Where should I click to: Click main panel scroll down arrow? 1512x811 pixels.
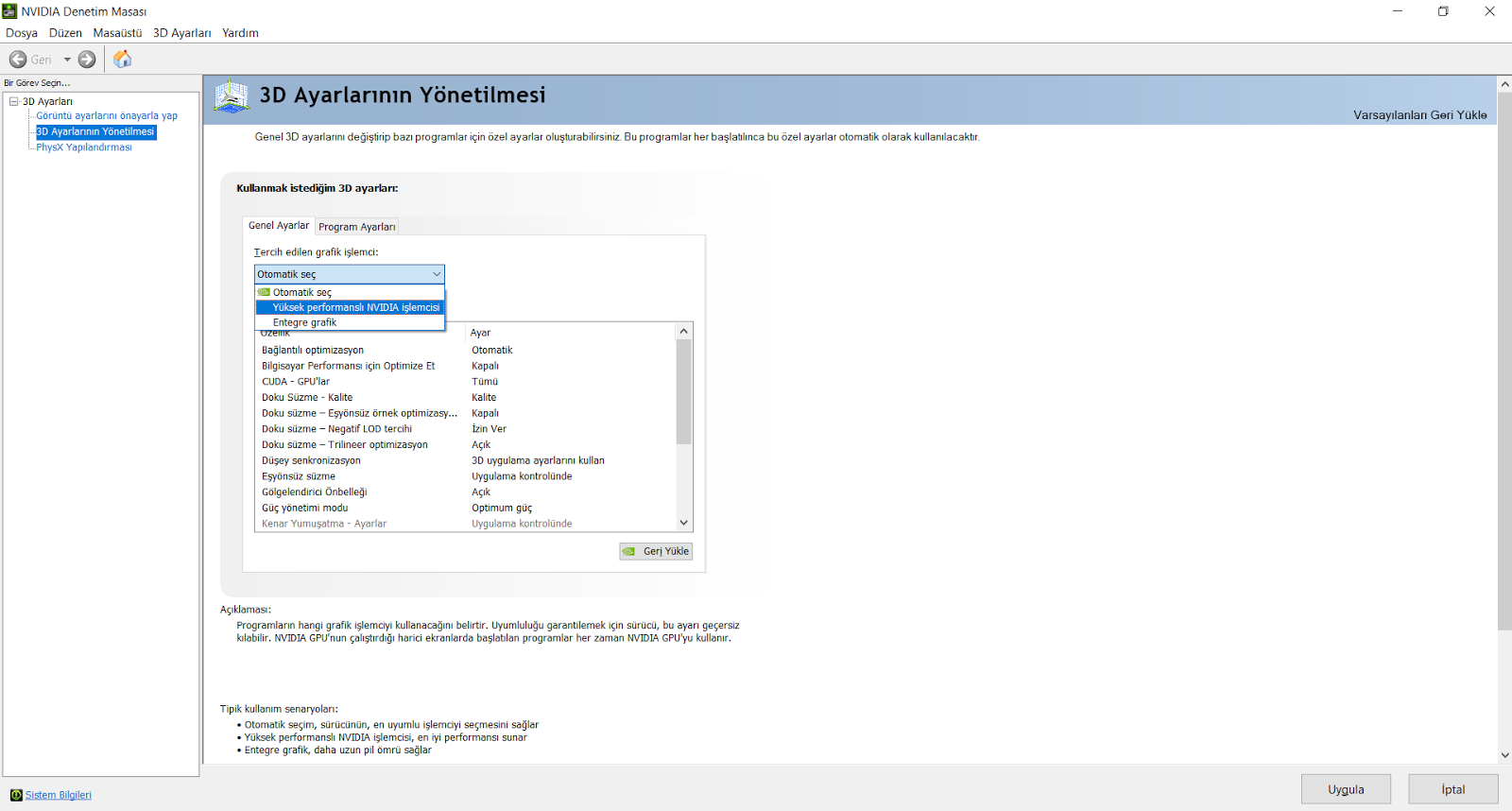(1504, 755)
